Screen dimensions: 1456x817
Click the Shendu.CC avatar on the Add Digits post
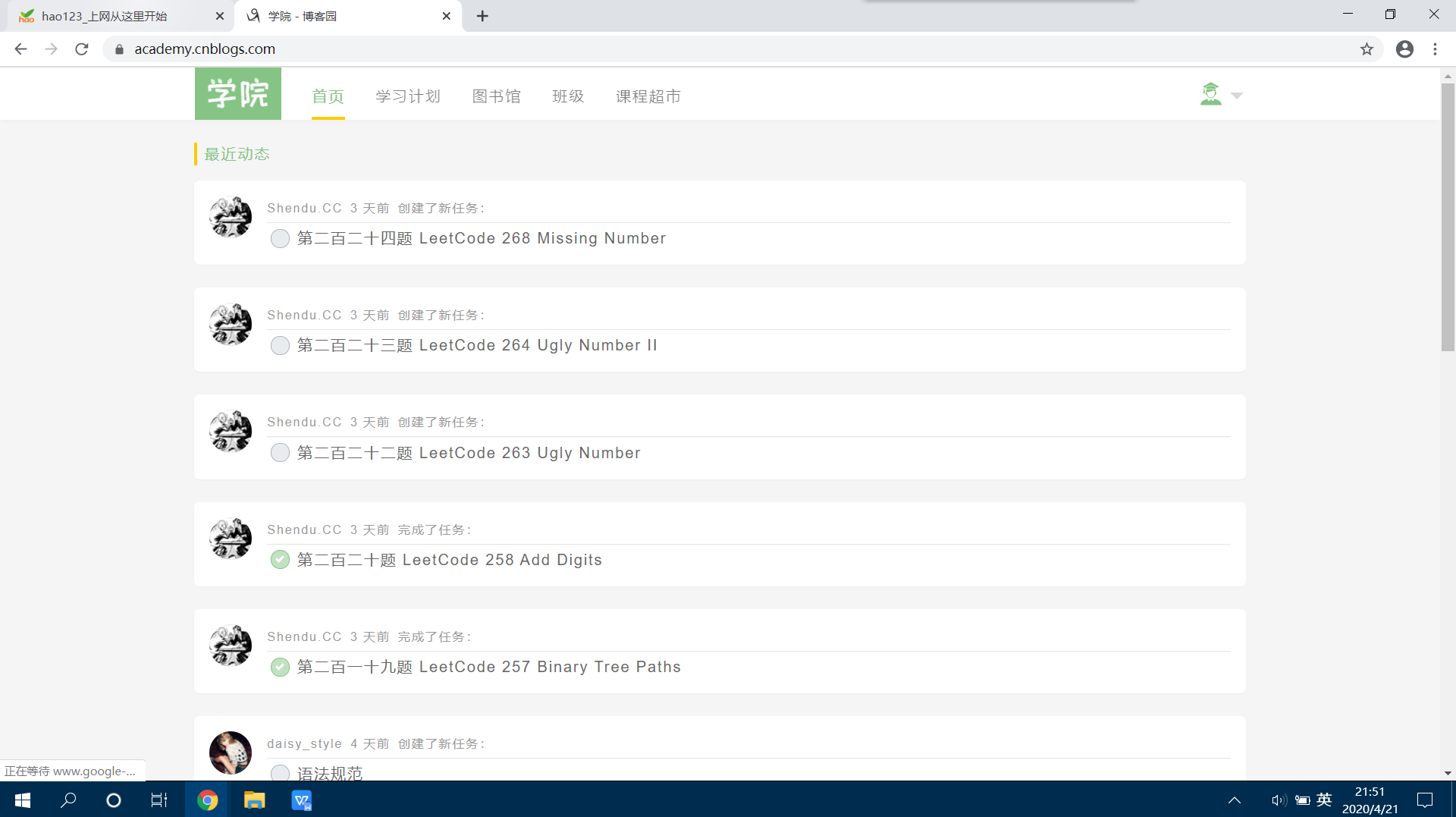[x=231, y=539]
